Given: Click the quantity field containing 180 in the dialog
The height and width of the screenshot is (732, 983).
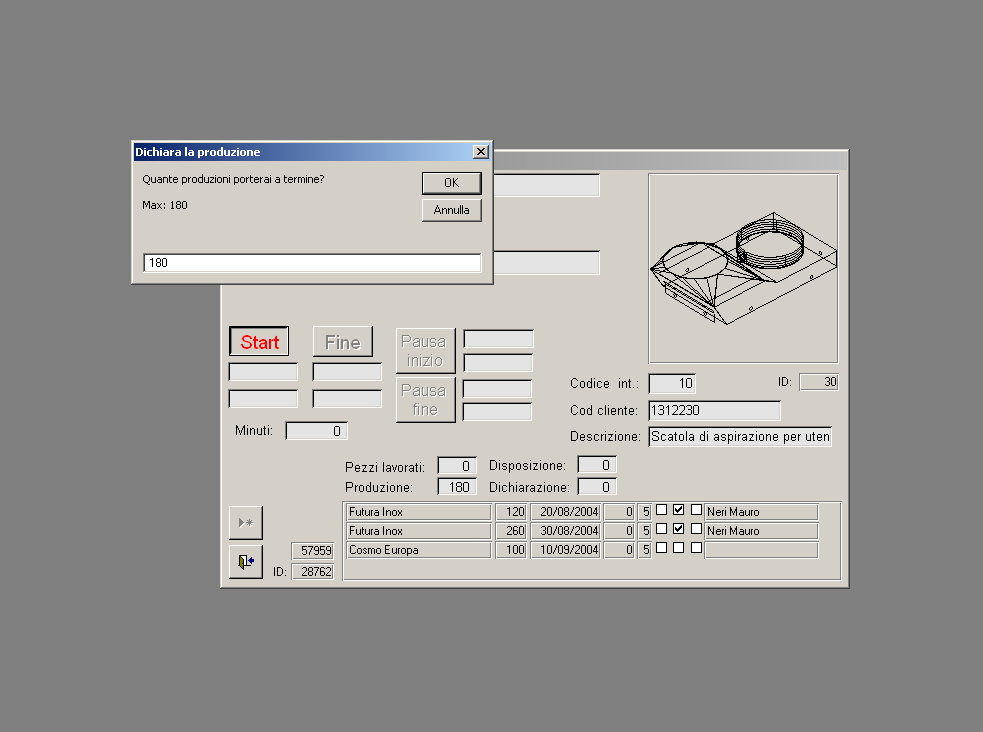Looking at the screenshot, I should 312,263.
